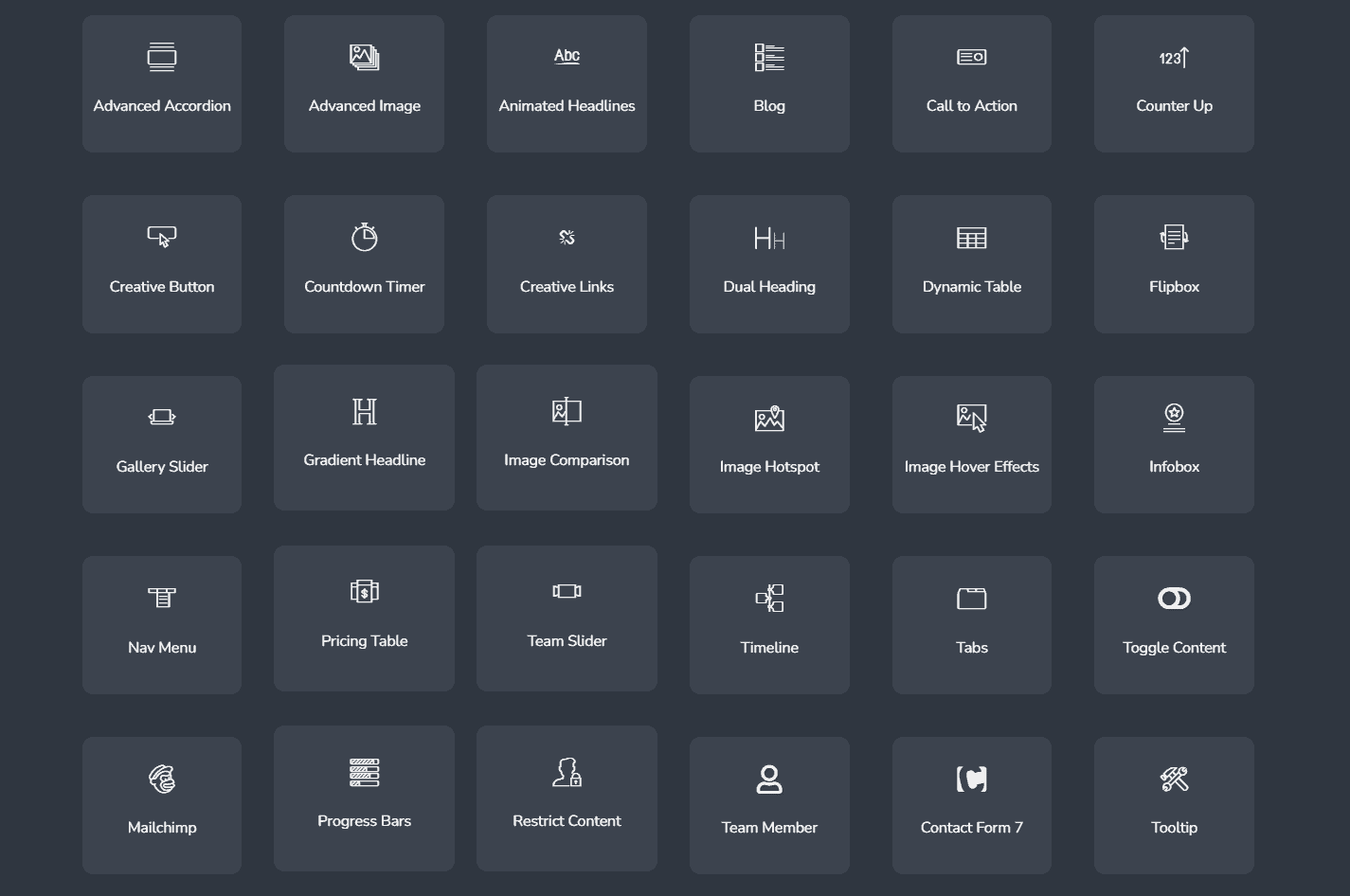Open the Contact Form 7 card
The height and width of the screenshot is (896, 1350).
point(971,805)
